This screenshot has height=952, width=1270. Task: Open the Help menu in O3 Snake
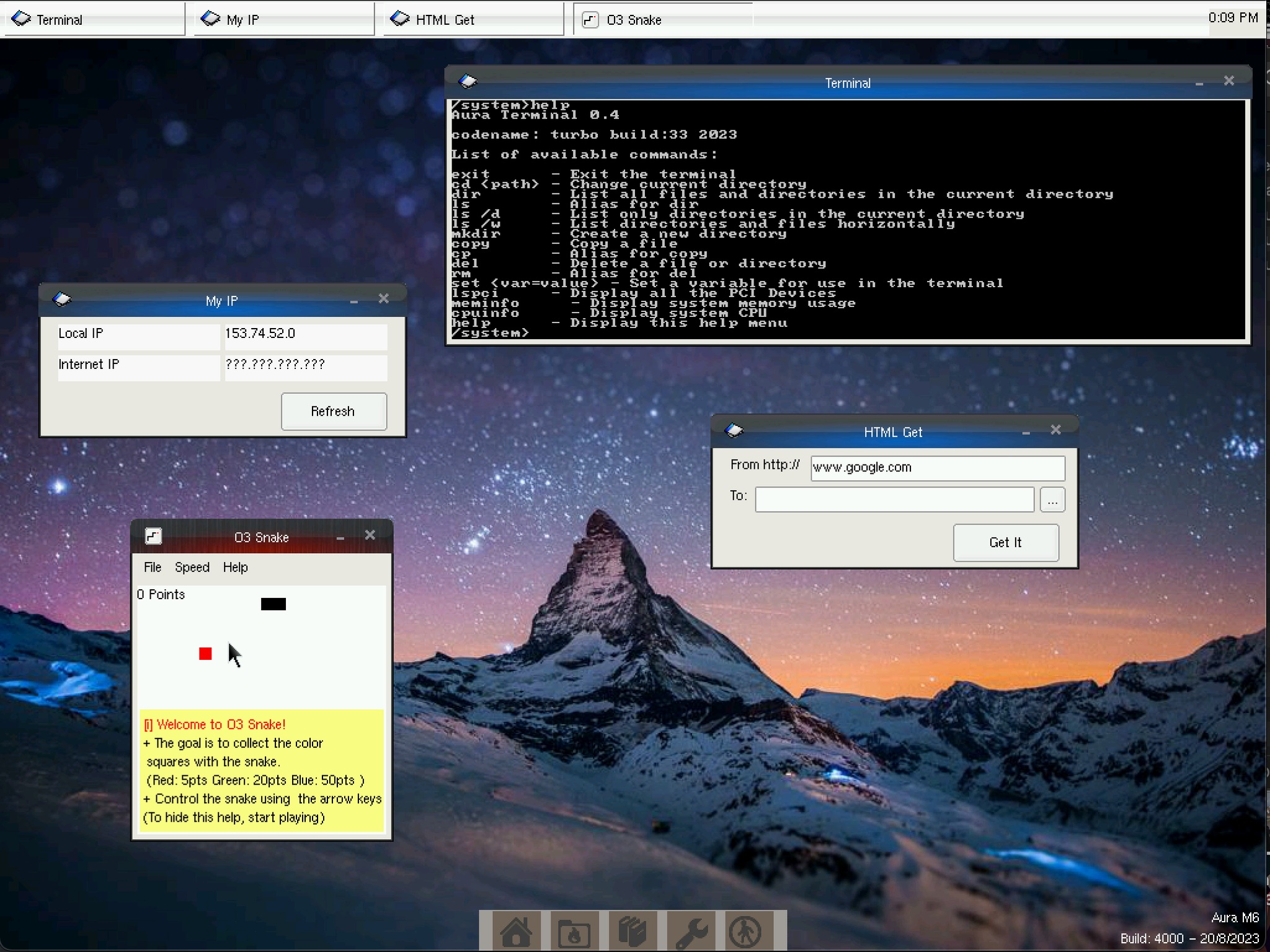point(234,567)
